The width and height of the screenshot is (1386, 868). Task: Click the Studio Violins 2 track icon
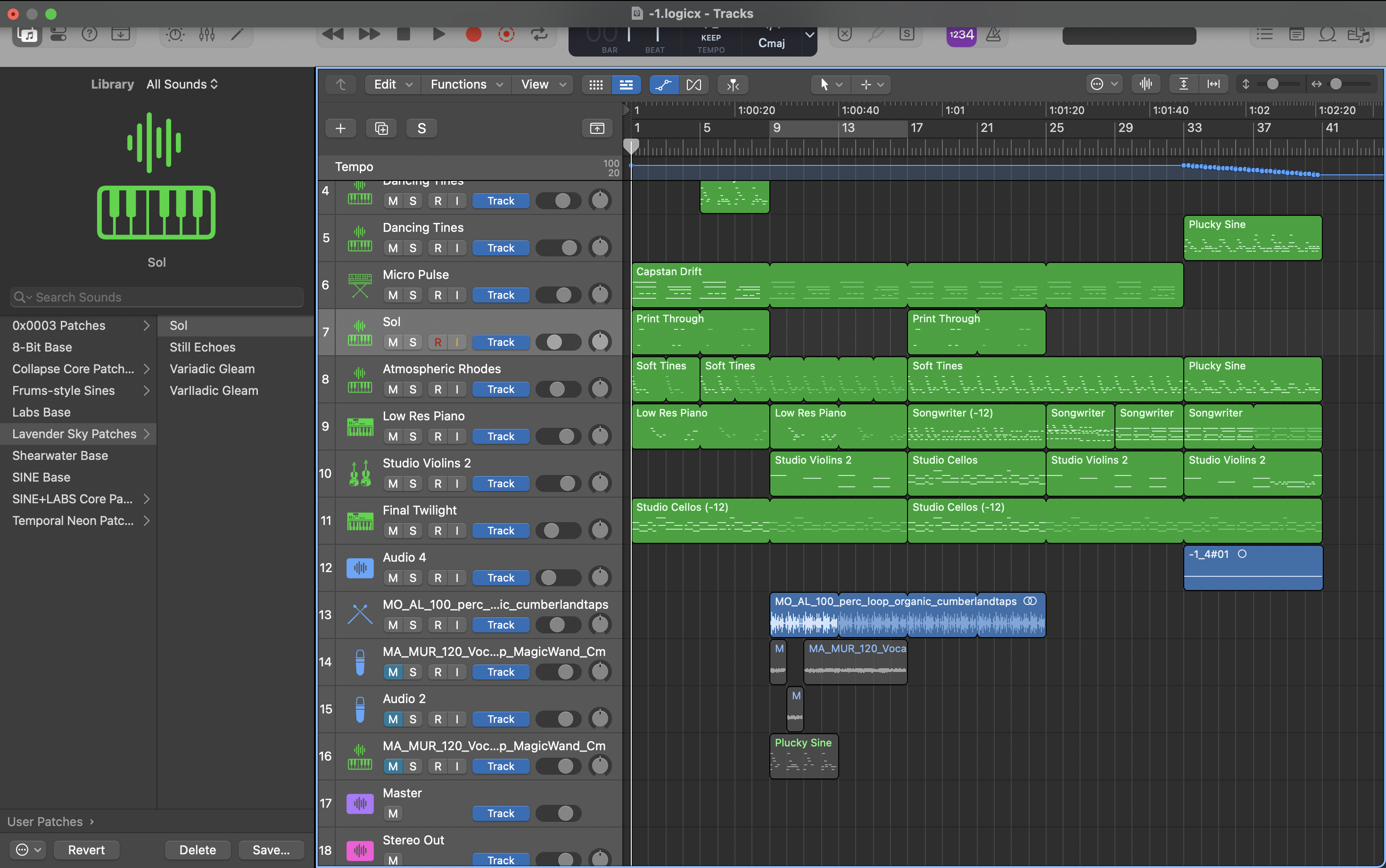coord(360,474)
